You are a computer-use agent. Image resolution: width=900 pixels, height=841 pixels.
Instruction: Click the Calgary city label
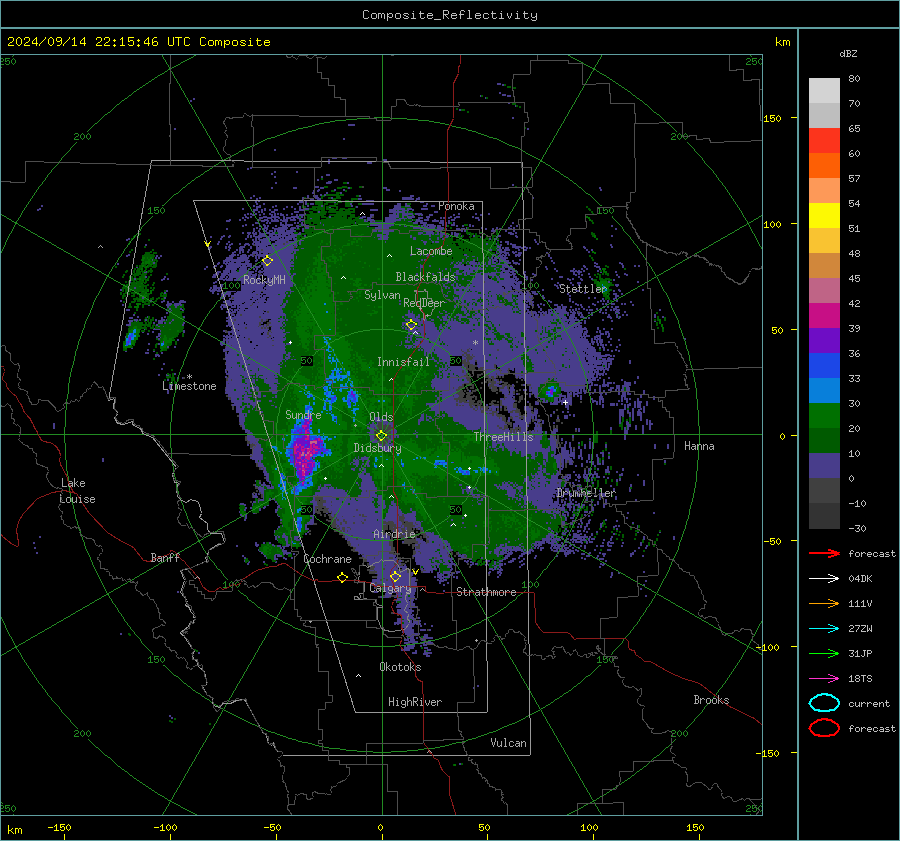click(x=390, y=588)
